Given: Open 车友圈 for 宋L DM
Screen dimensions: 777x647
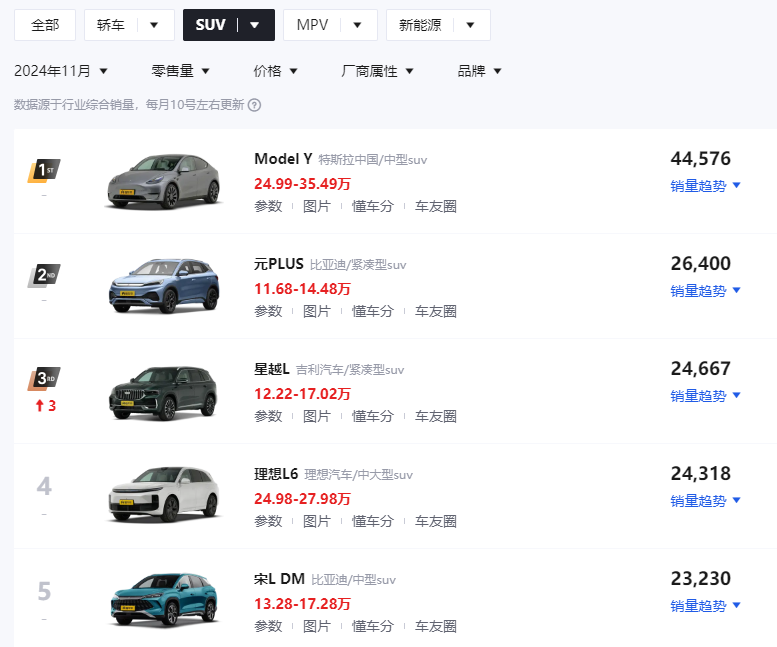Looking at the screenshot, I should click(436, 626).
